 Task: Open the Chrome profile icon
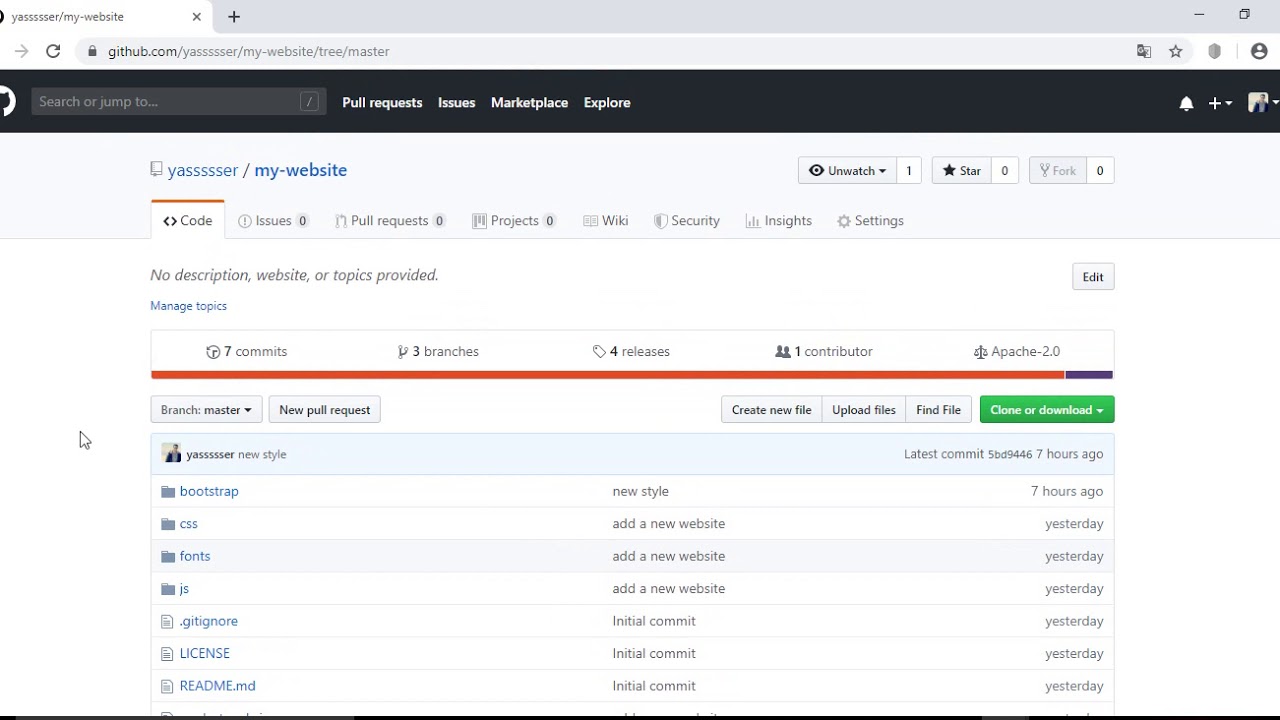[1259, 51]
